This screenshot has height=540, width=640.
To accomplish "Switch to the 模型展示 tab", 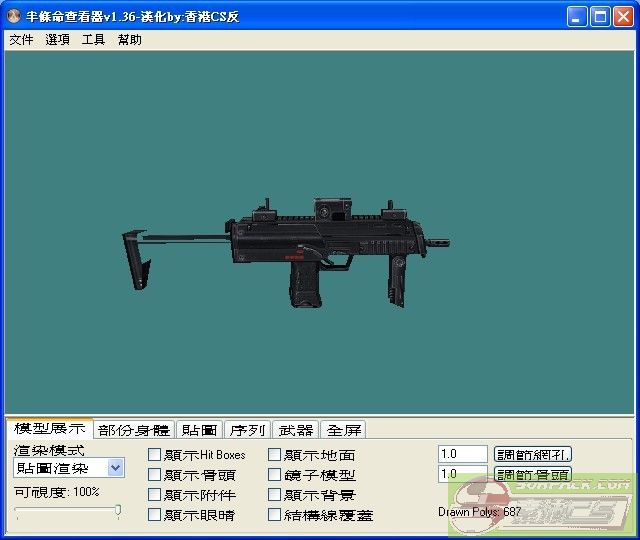I will pos(50,428).
